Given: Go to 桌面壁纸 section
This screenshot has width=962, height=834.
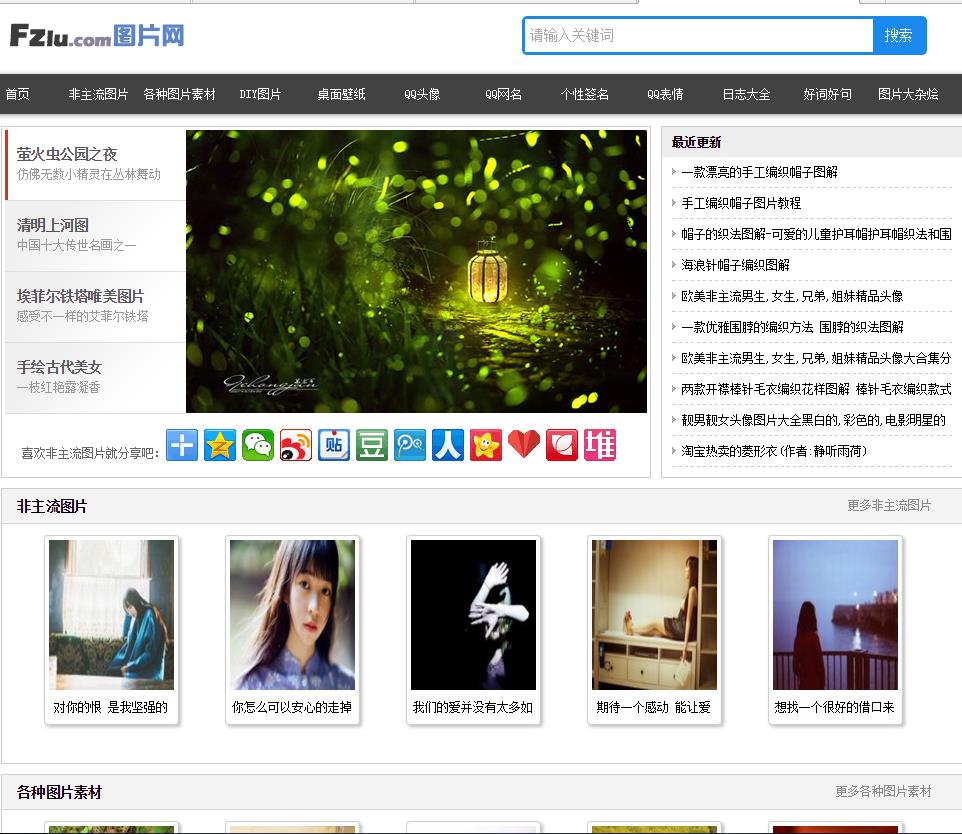Looking at the screenshot, I should coord(341,94).
